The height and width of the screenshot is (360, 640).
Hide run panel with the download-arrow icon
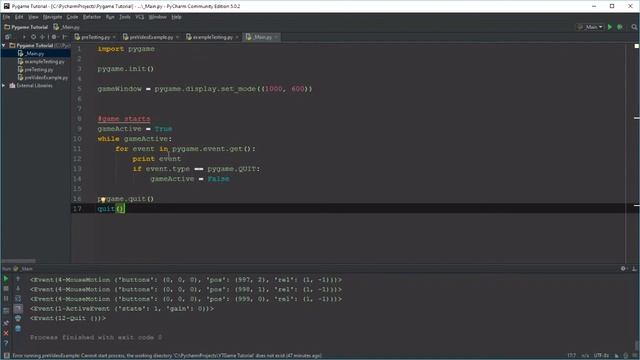click(634, 269)
